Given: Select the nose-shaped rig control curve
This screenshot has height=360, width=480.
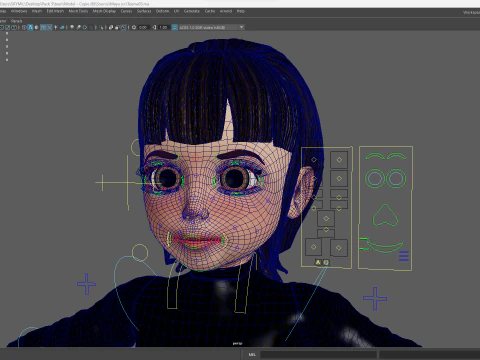Looking at the screenshot, I should 385,215.
